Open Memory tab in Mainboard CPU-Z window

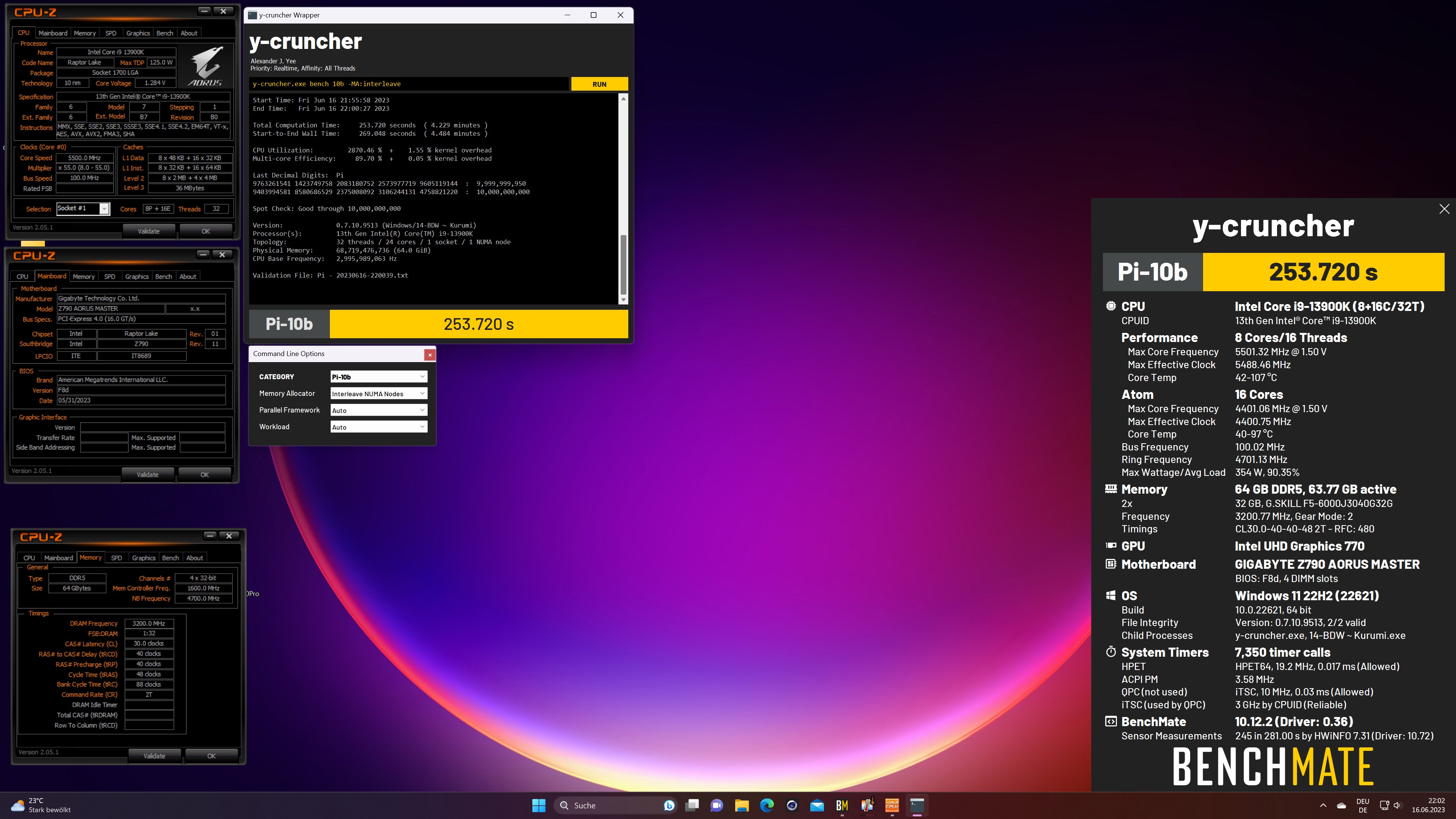84,277
